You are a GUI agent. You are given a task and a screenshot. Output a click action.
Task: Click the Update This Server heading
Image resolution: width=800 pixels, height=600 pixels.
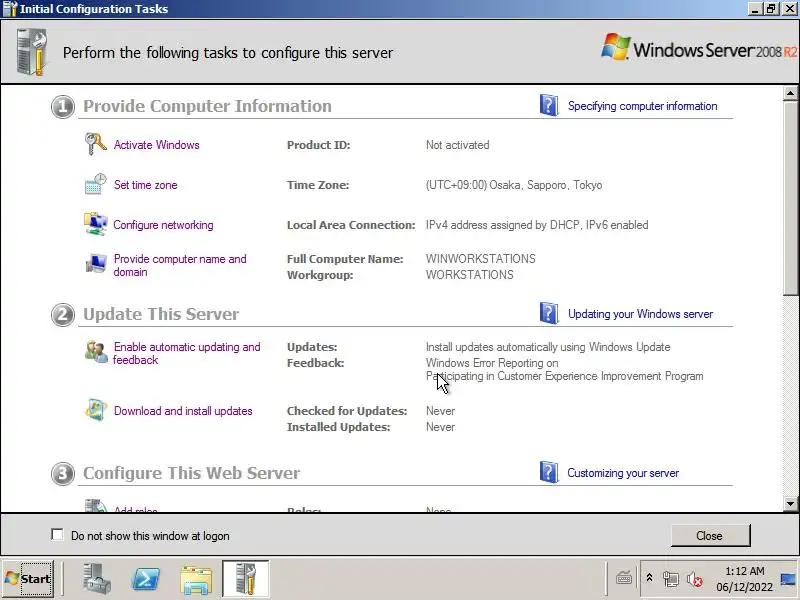[161, 314]
